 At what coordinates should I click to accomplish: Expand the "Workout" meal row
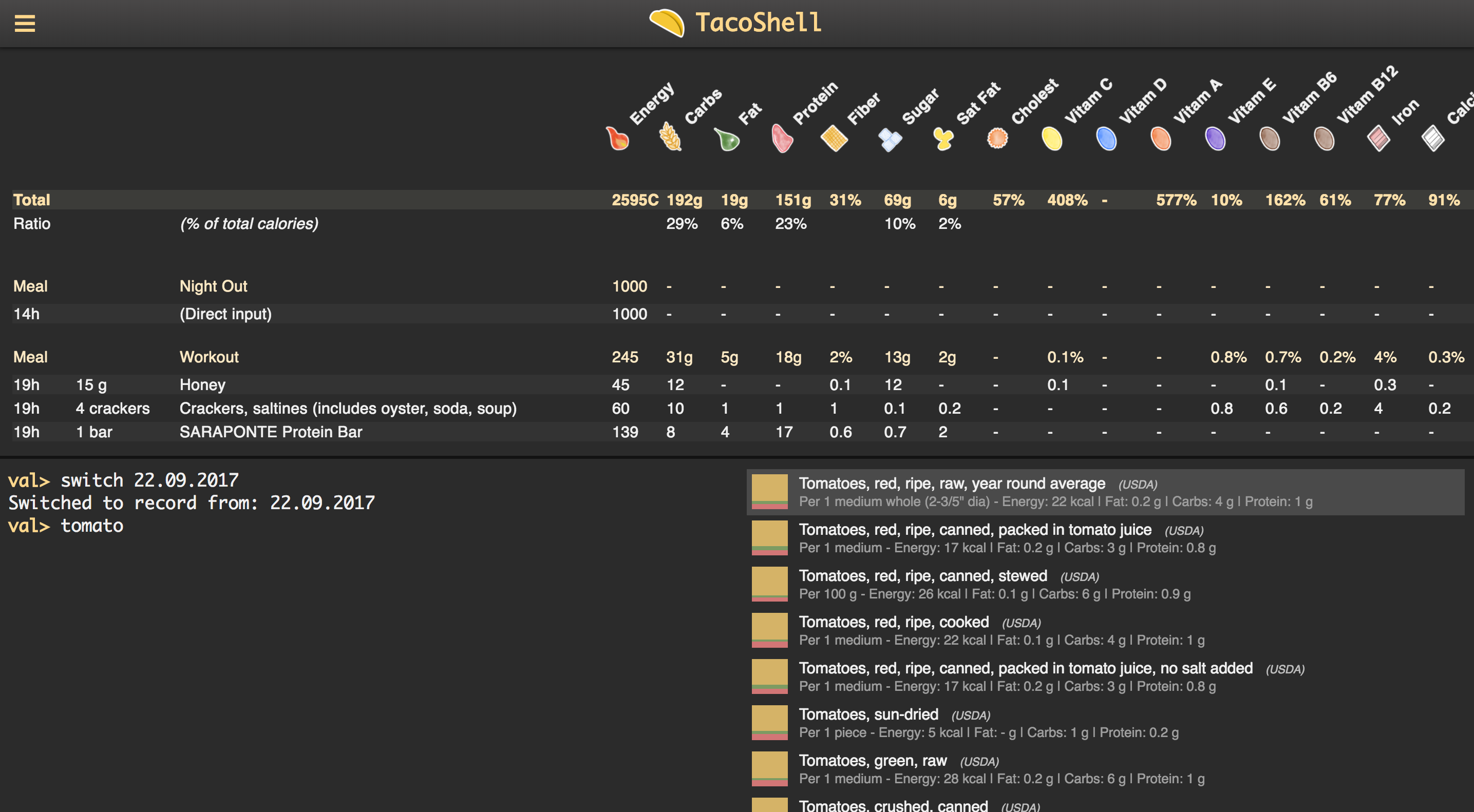tap(210, 357)
